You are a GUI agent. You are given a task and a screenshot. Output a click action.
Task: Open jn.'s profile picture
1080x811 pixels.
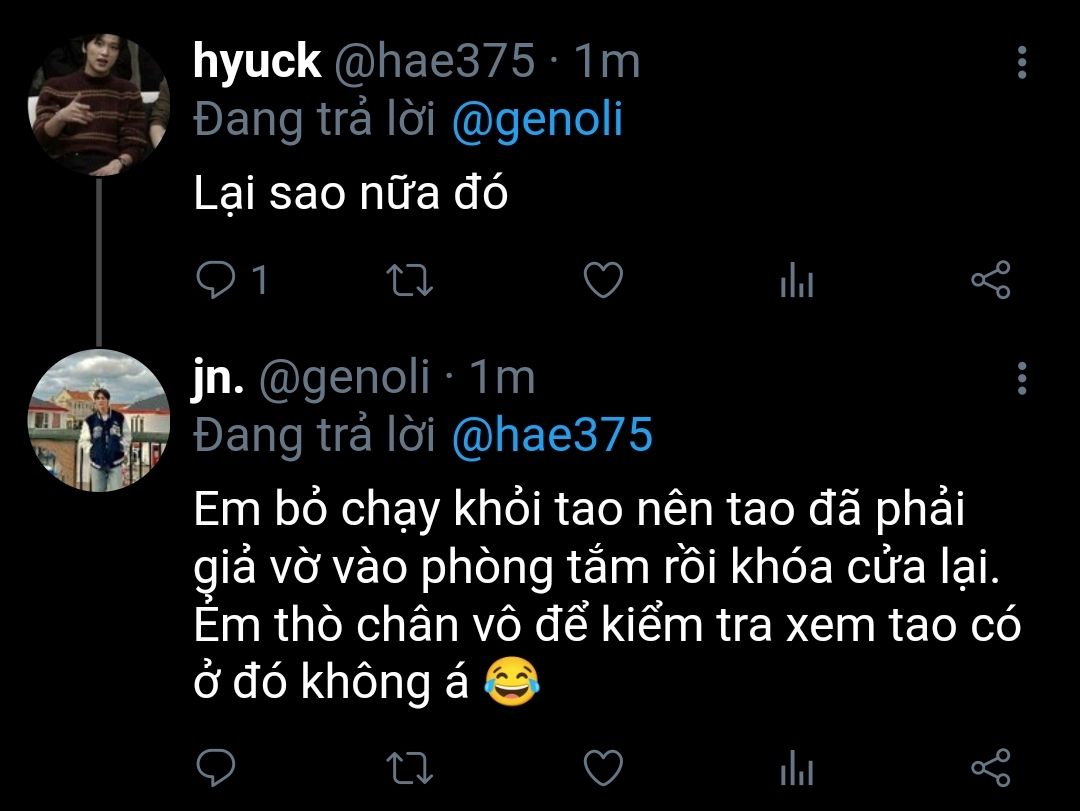click(x=98, y=420)
